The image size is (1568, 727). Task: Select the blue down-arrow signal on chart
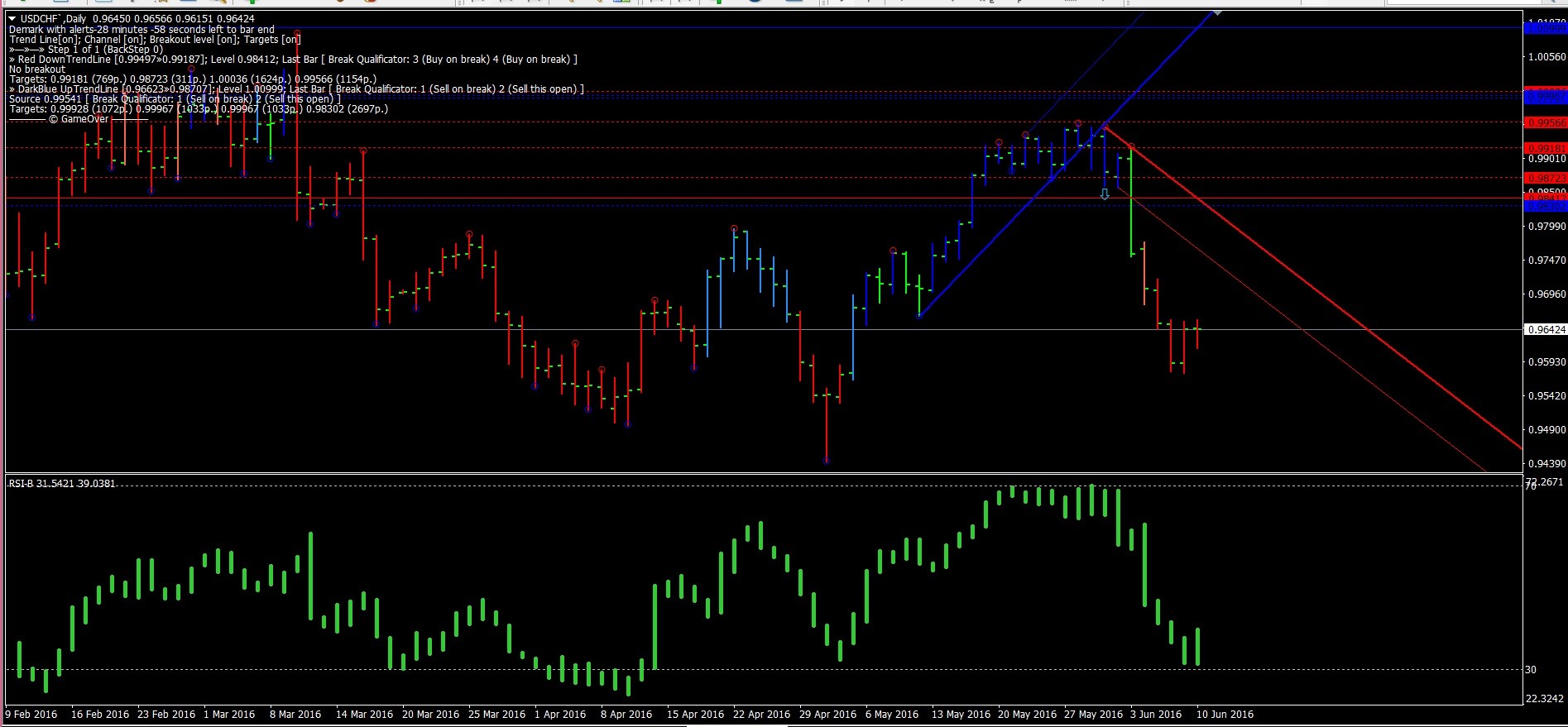click(1105, 194)
